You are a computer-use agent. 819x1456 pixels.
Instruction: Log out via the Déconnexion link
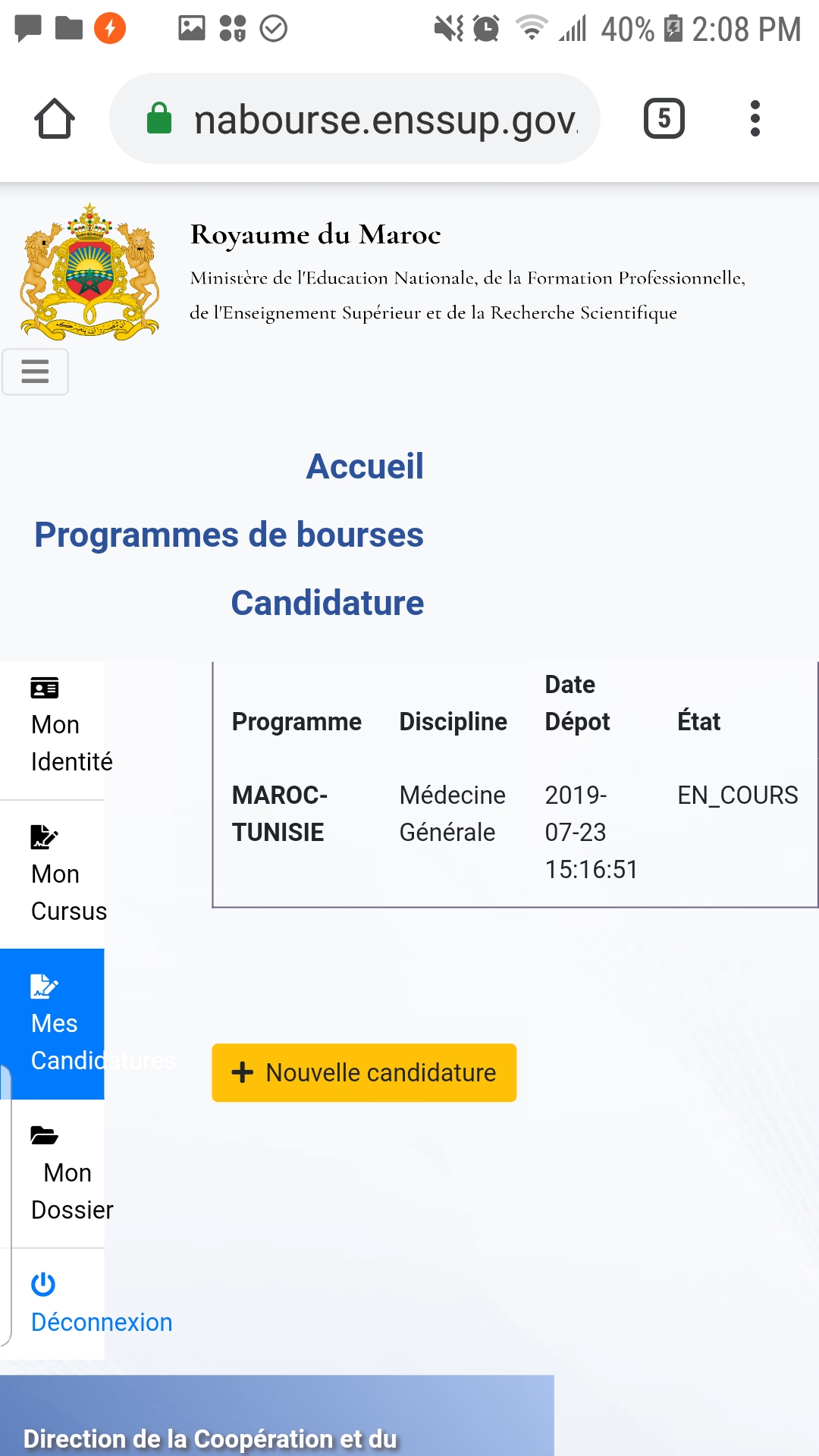(x=102, y=1322)
